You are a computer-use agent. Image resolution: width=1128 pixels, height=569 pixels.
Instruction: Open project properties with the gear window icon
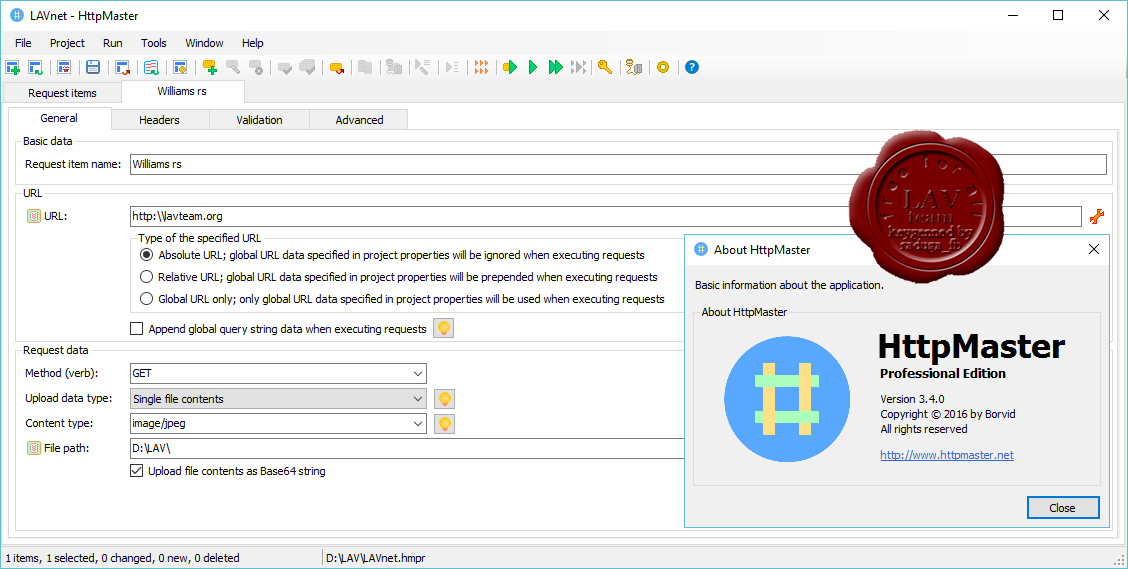tap(181, 68)
